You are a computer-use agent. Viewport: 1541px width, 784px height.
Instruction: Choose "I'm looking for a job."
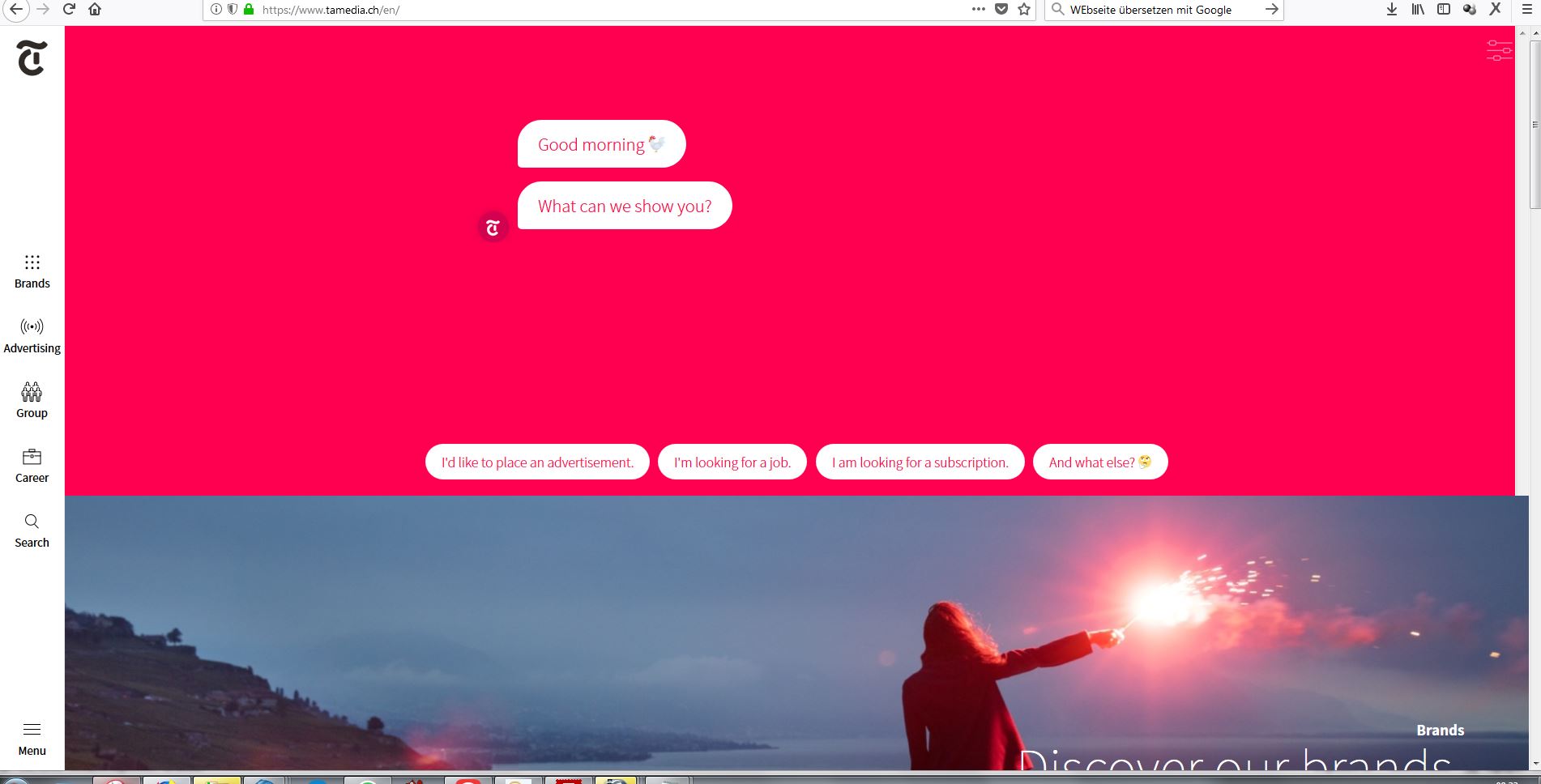click(732, 462)
